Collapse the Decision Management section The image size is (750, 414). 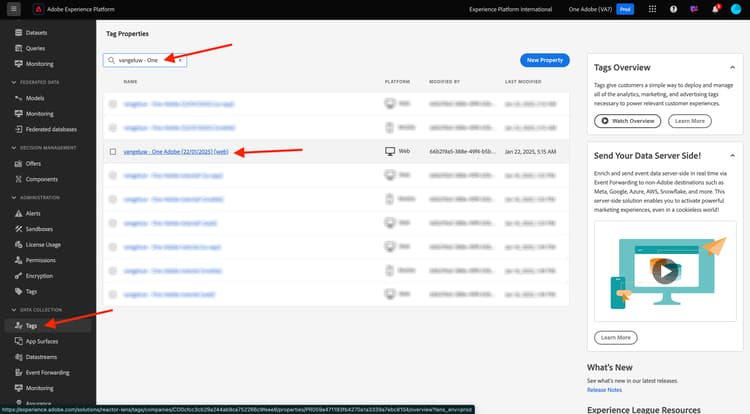13,148
